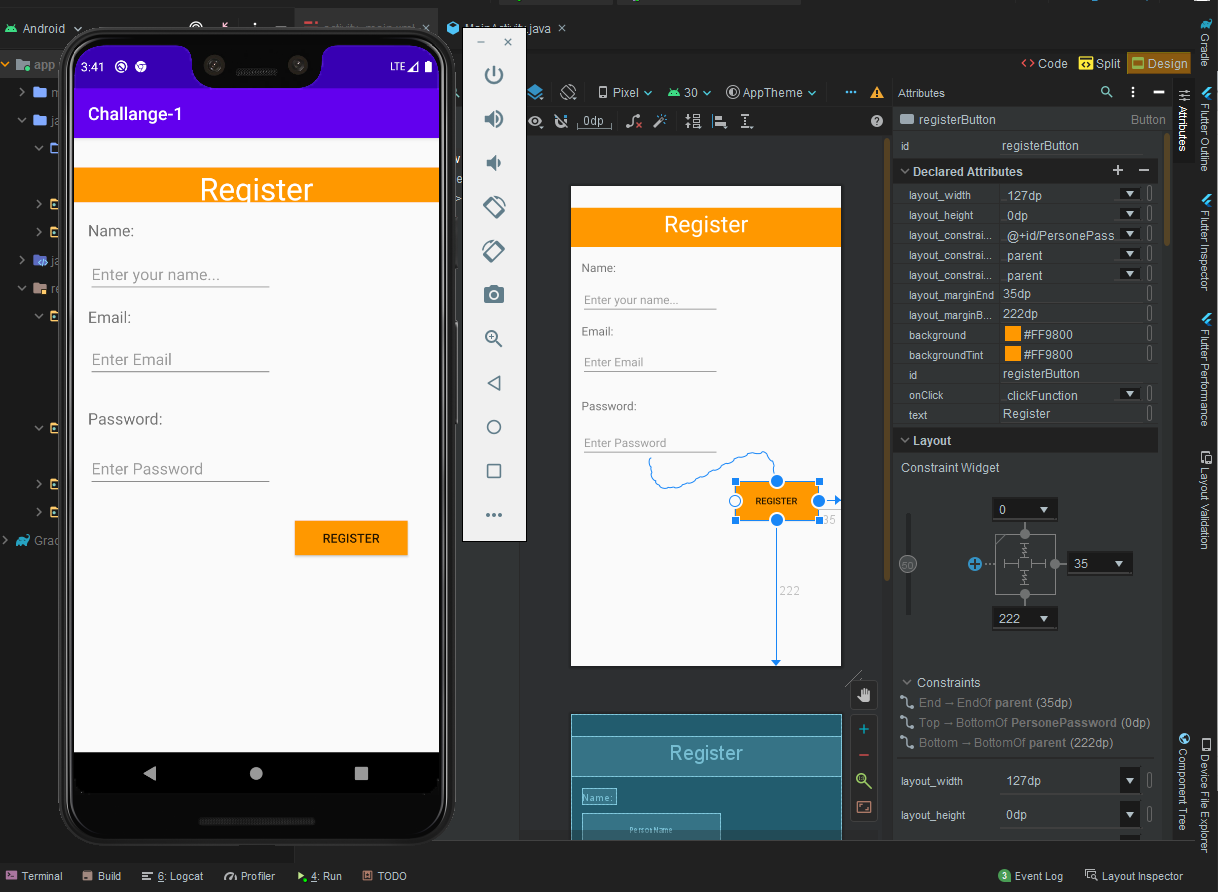Toggle design view options eye icon
The image size is (1218, 892).
coord(536,121)
